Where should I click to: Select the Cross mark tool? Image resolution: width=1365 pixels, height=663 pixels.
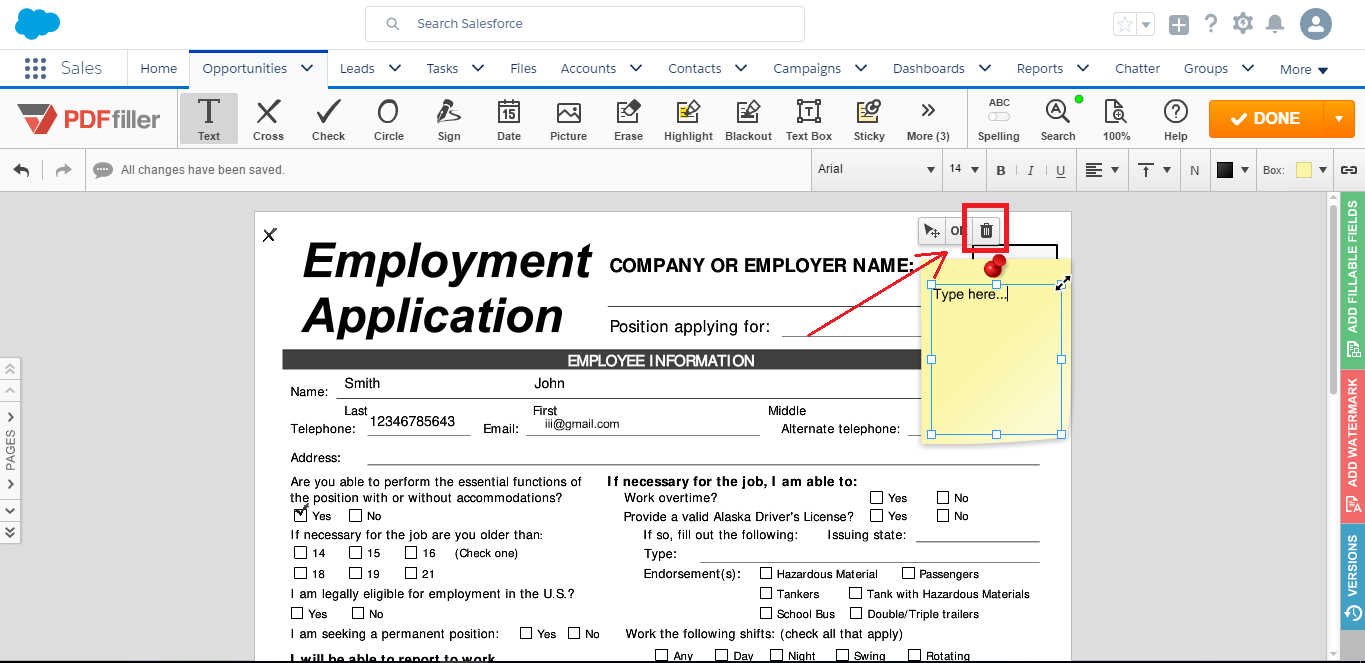(268, 119)
